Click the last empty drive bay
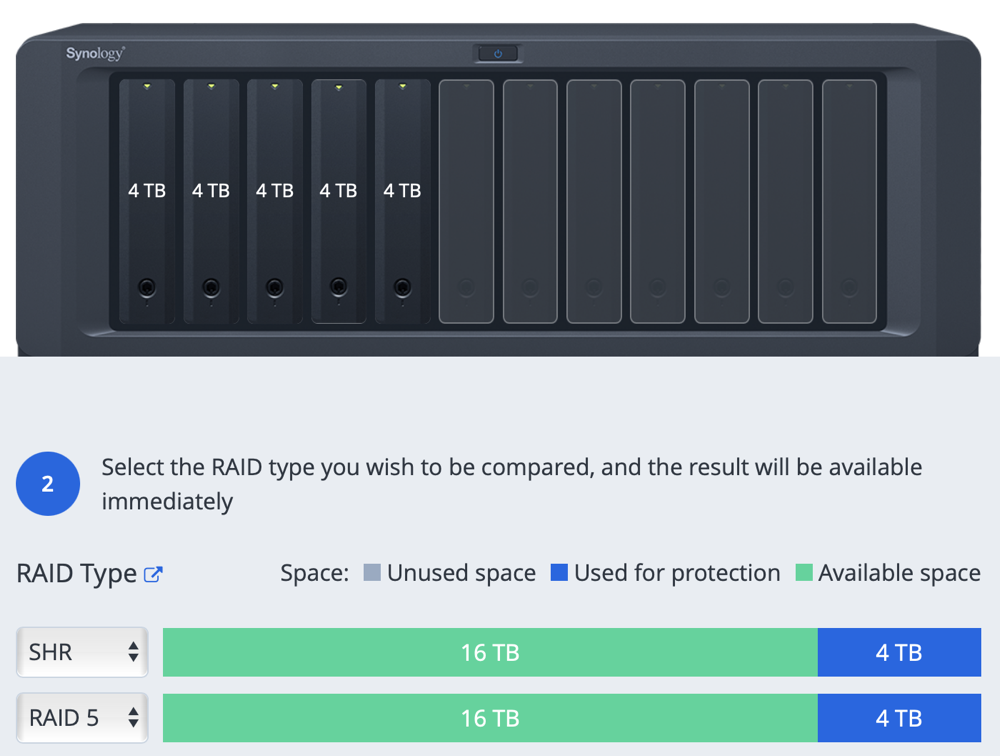The width and height of the screenshot is (1000, 756). pyautogui.click(x=849, y=200)
